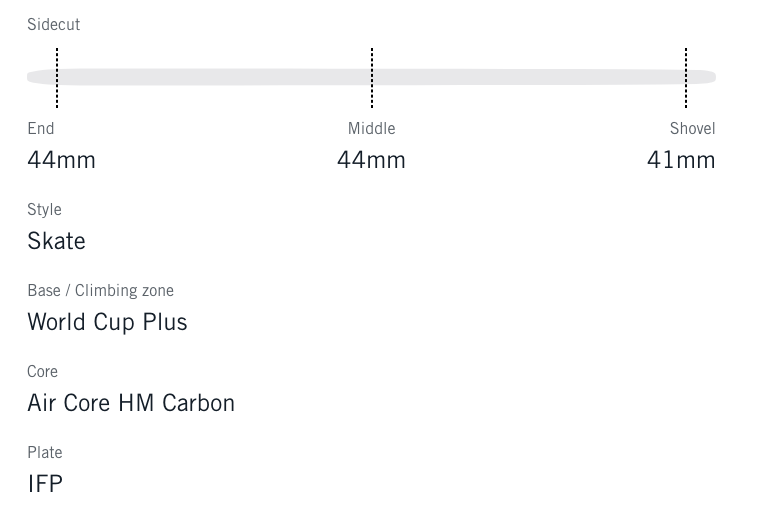
Task: Select the Skate style value
Action: 56,241
